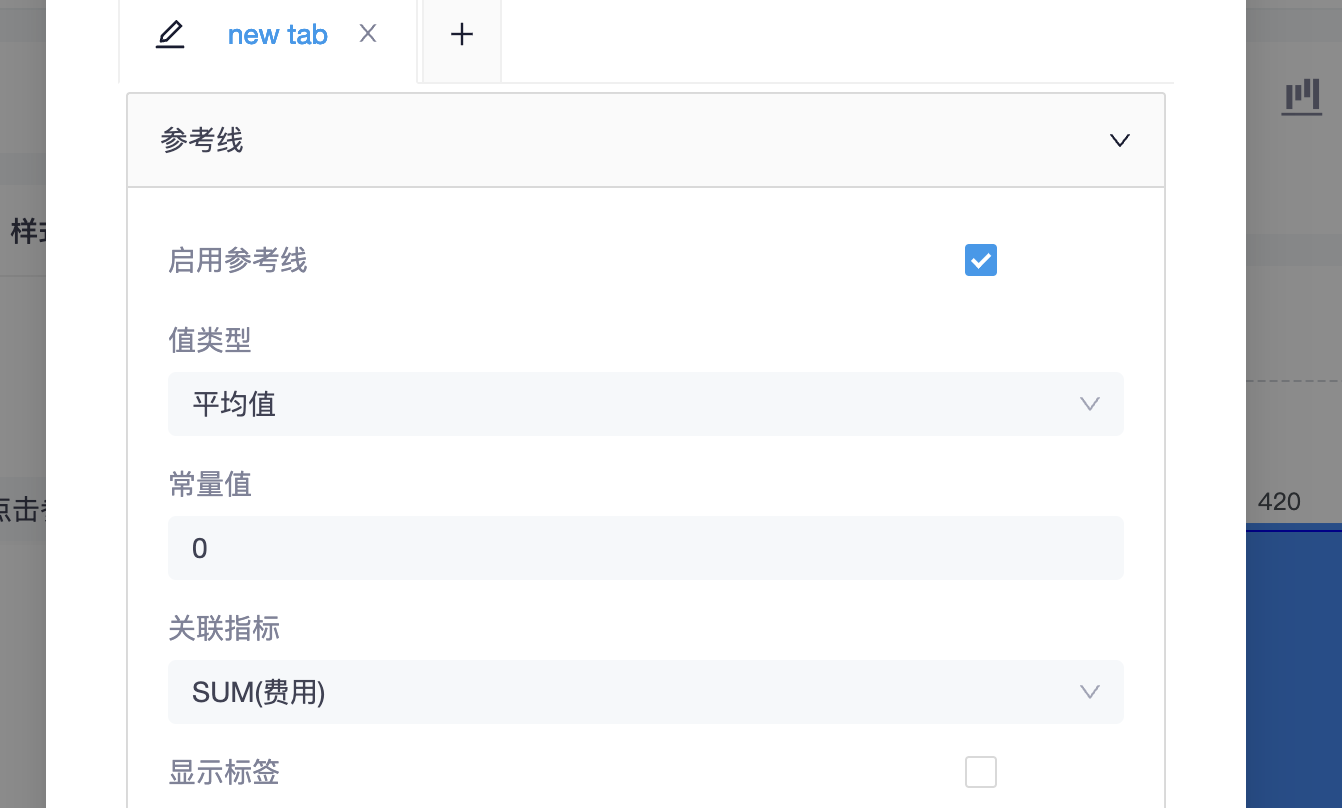Rename the tab using the pencil icon
The image size is (1342, 808).
click(x=170, y=34)
